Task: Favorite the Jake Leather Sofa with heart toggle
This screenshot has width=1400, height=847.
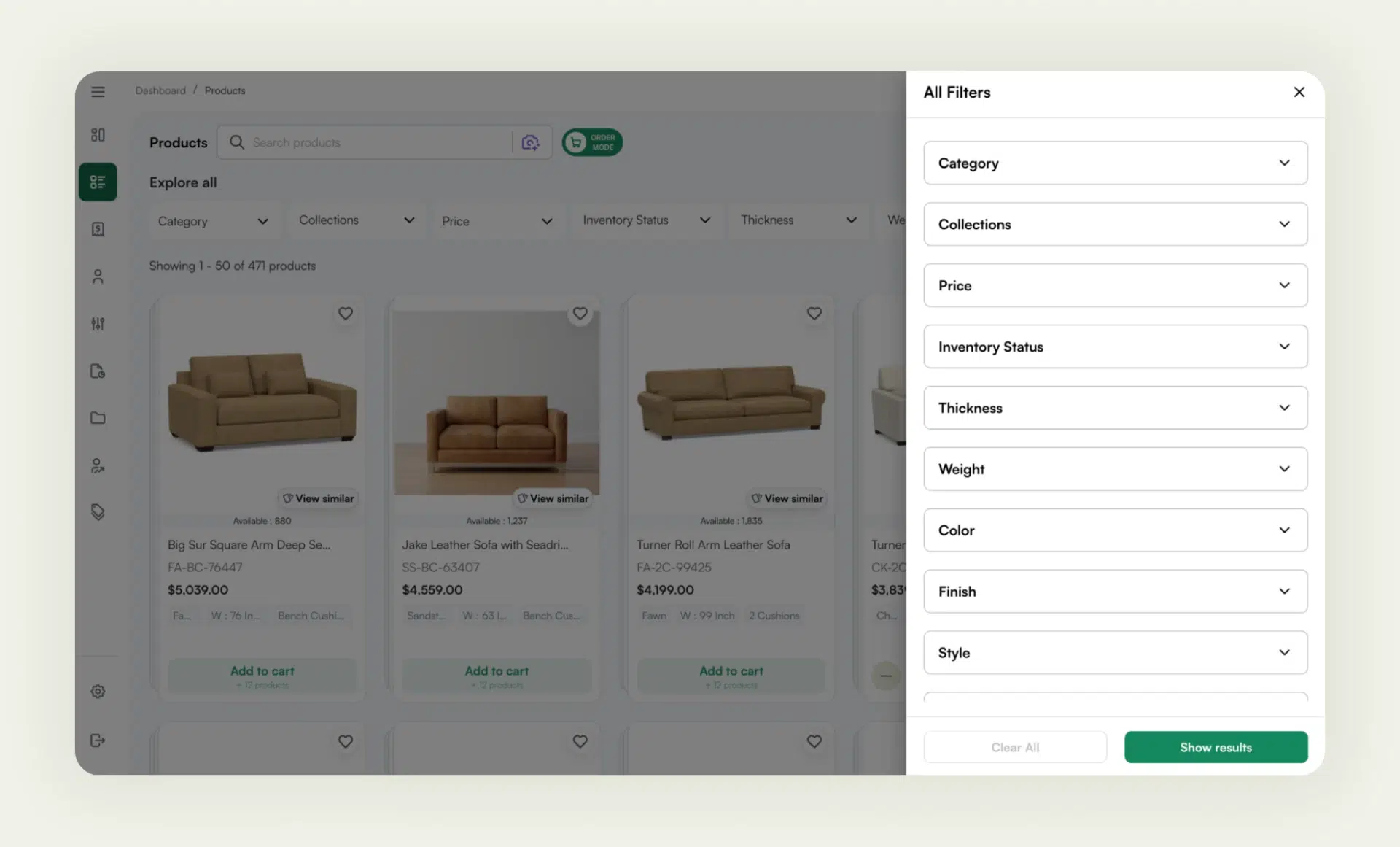Action: pos(580,313)
